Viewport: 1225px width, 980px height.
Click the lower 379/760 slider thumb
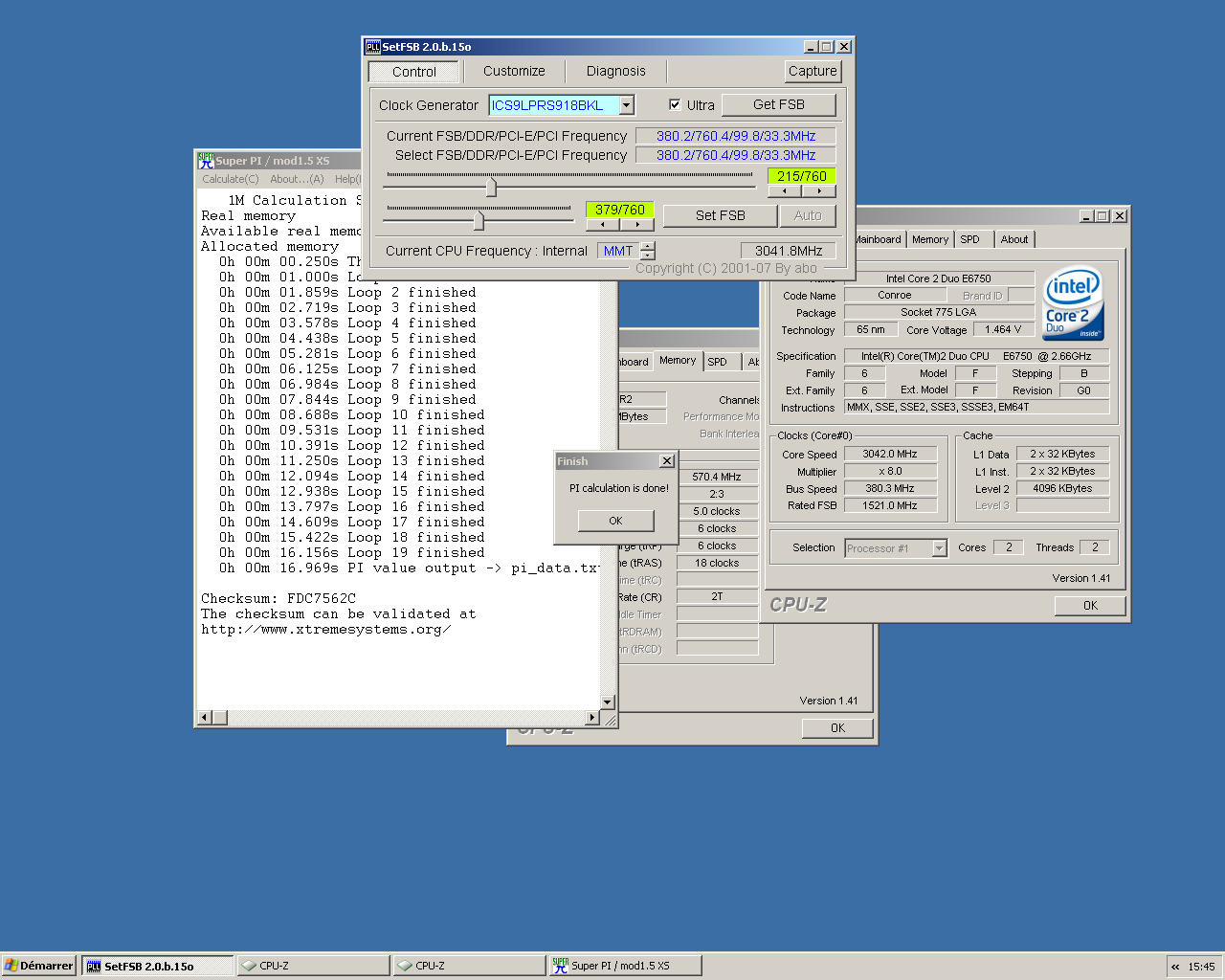[x=479, y=220]
